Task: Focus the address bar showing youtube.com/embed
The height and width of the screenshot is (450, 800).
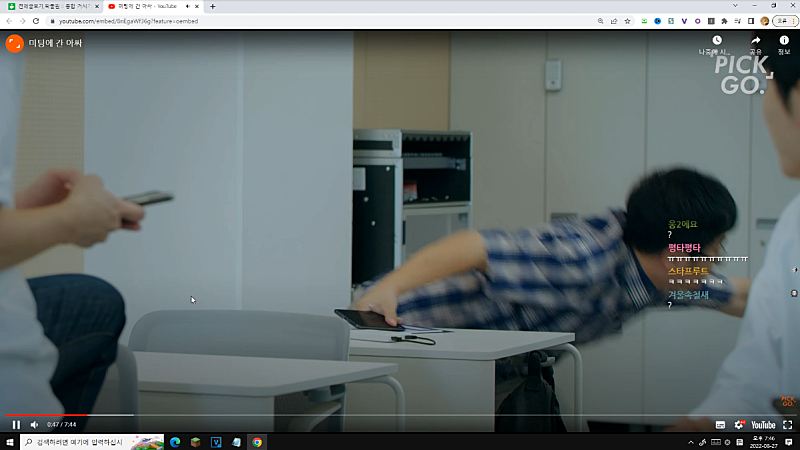Action: pyautogui.click(x=327, y=21)
